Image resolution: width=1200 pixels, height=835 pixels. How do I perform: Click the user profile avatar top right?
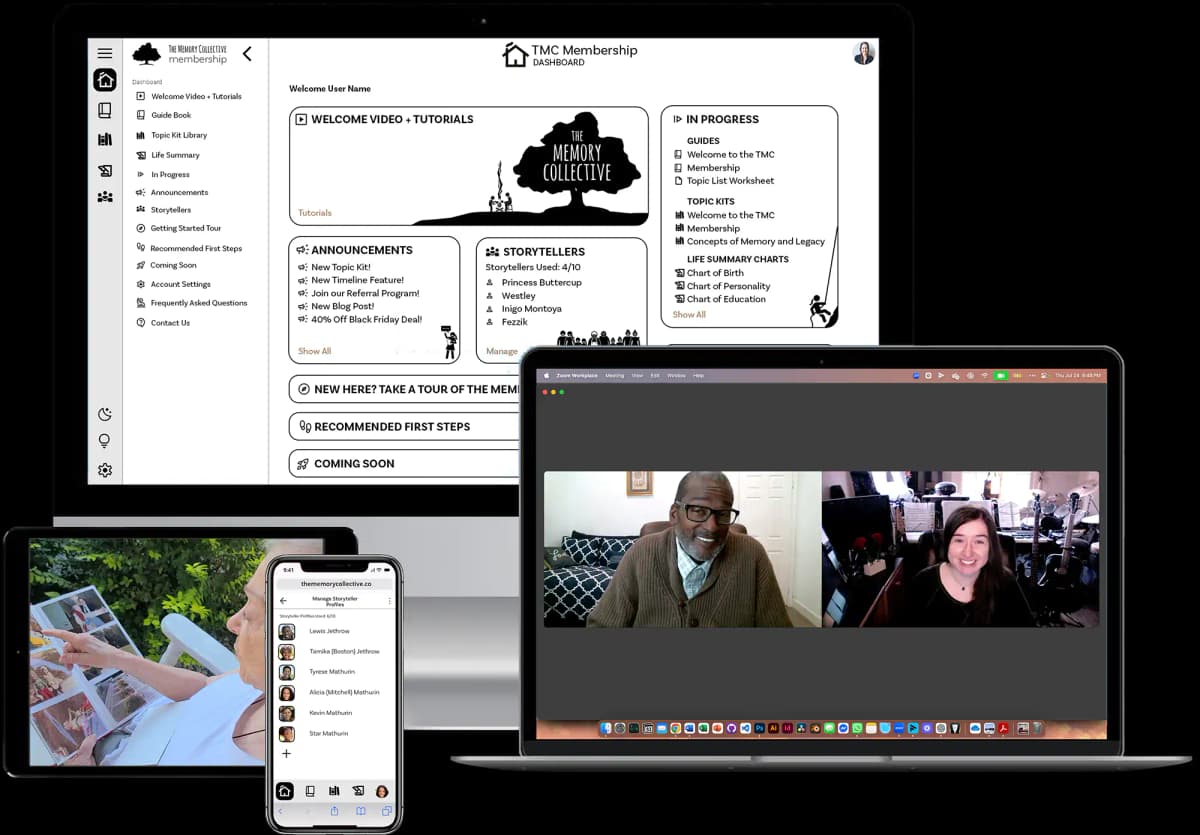click(x=863, y=54)
